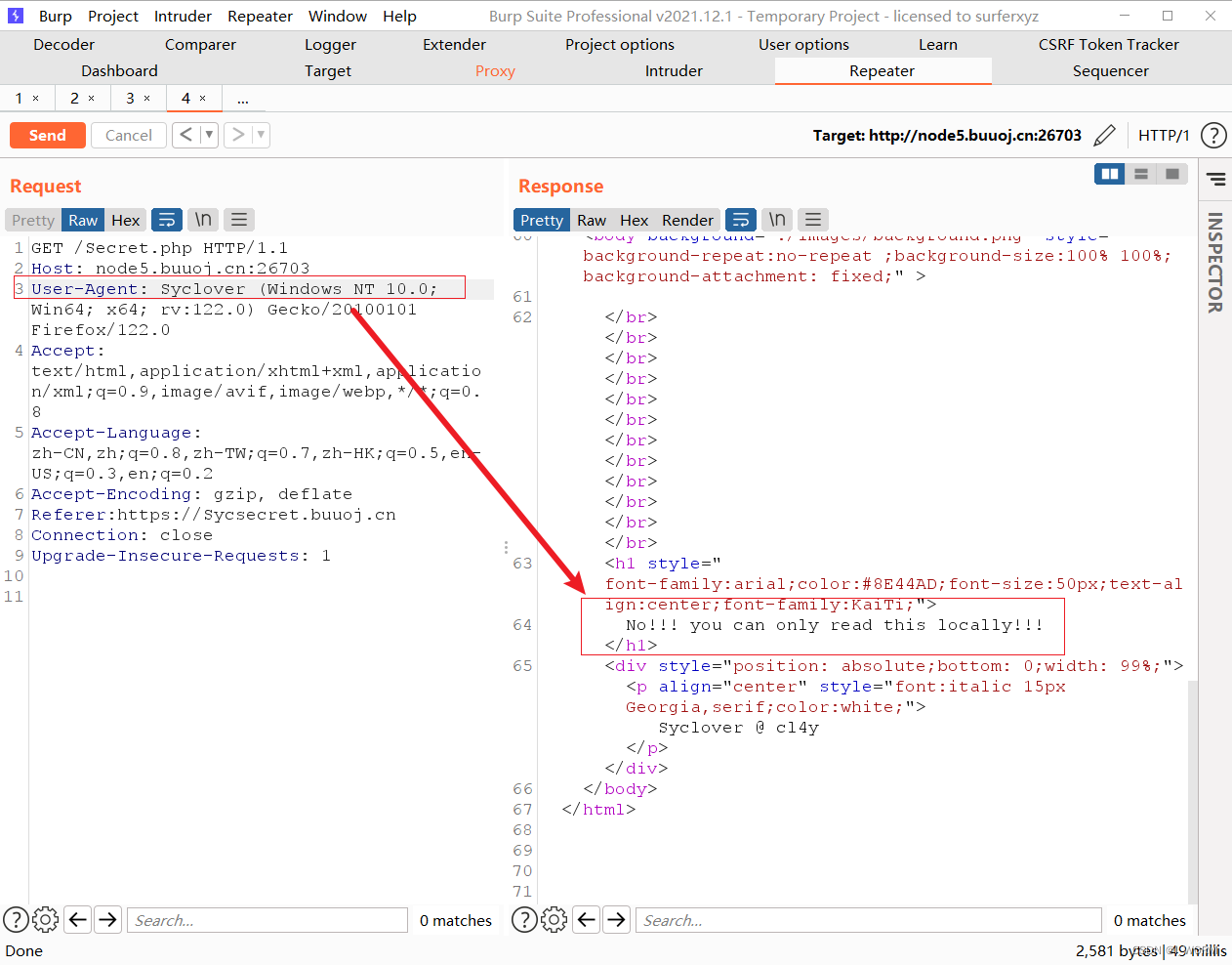Image resolution: width=1232 pixels, height=965 pixels.
Task: Open Request search help icon
Action: (x=16, y=919)
